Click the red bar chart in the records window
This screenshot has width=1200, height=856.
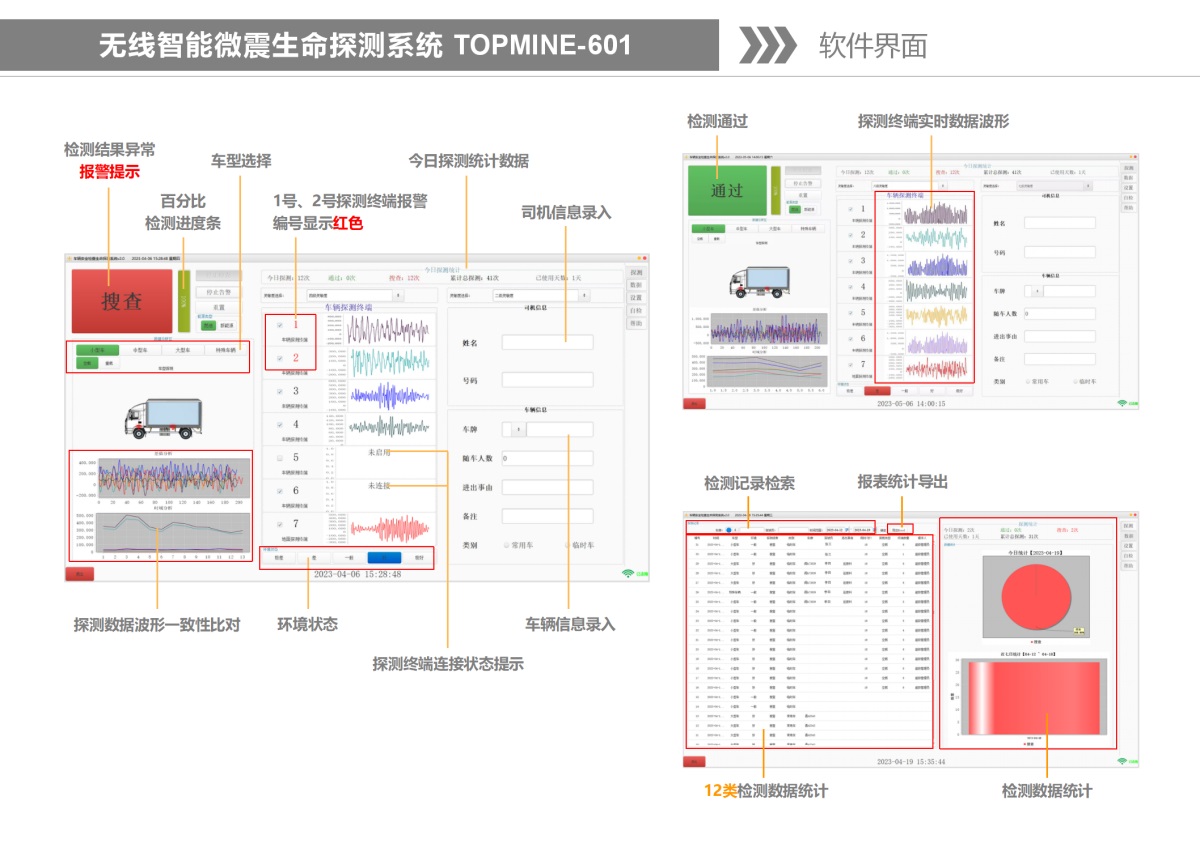coord(1034,698)
